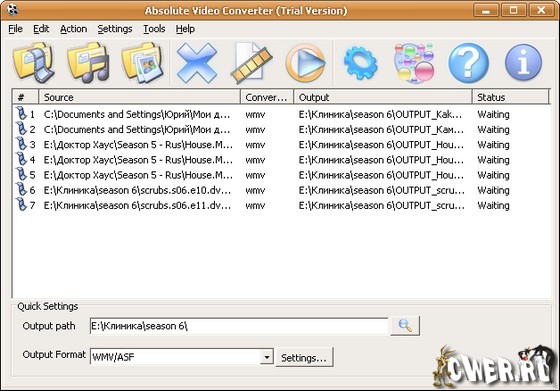560x391 pixels.
Task: Sort by the Status column header
Action: [510, 97]
